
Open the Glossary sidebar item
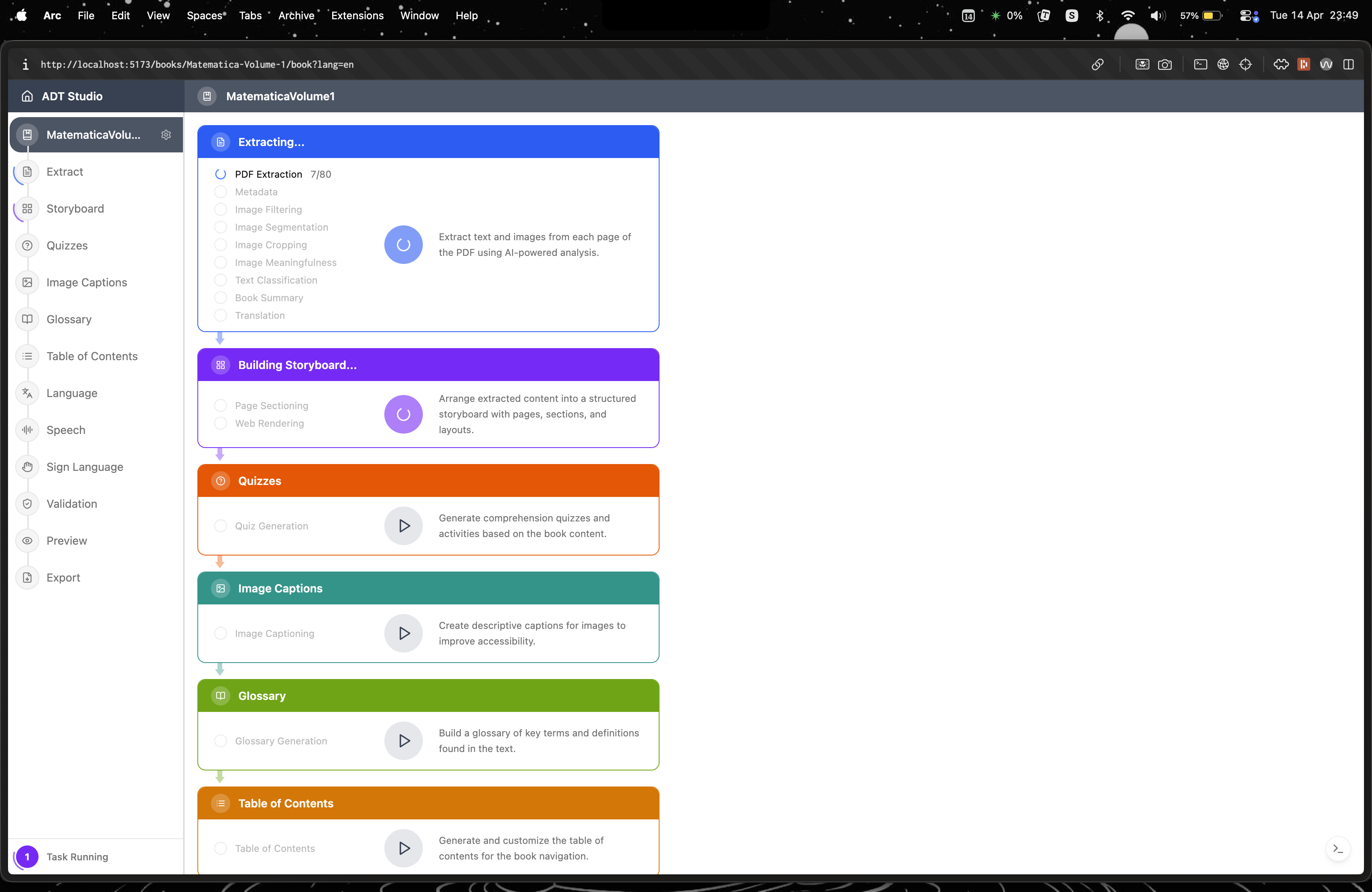(x=96, y=319)
